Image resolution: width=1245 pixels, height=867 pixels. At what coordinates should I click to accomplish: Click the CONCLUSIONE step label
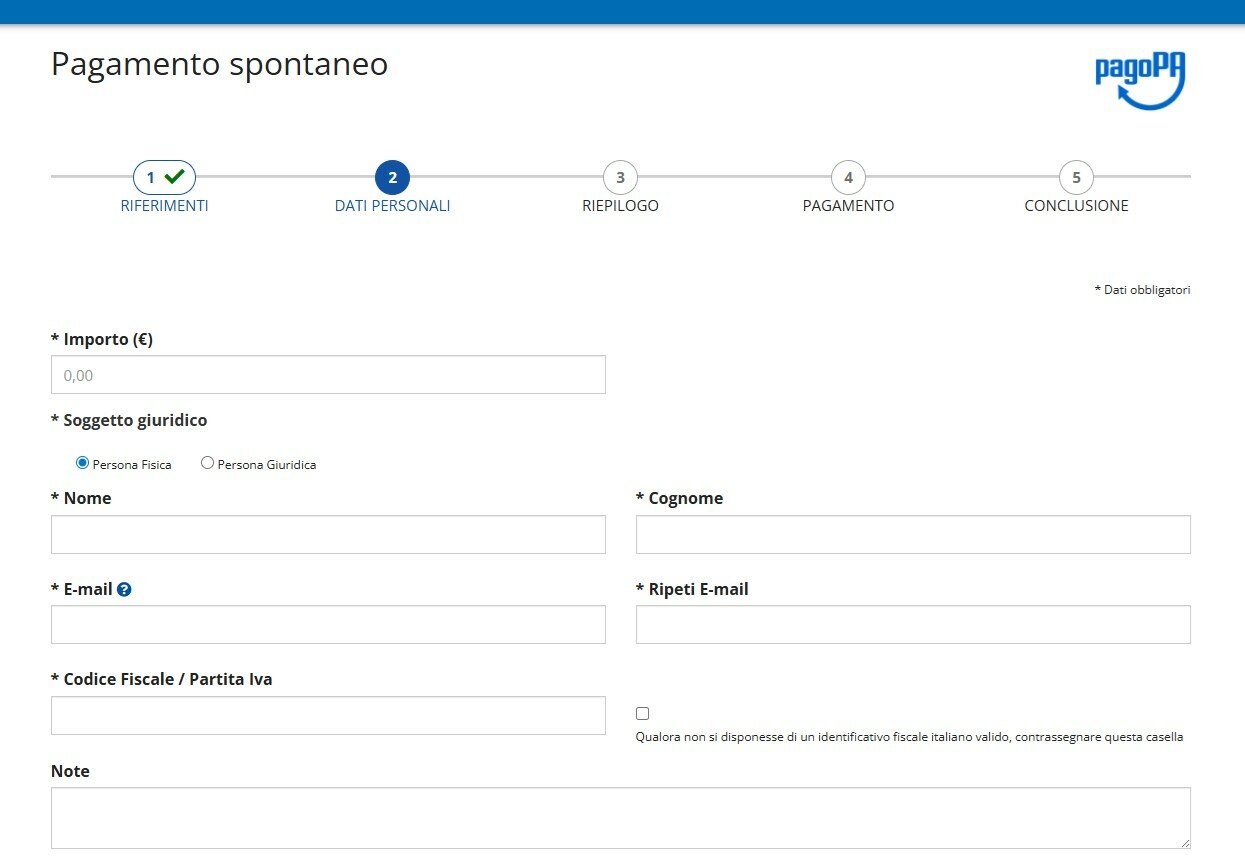[x=1076, y=206]
